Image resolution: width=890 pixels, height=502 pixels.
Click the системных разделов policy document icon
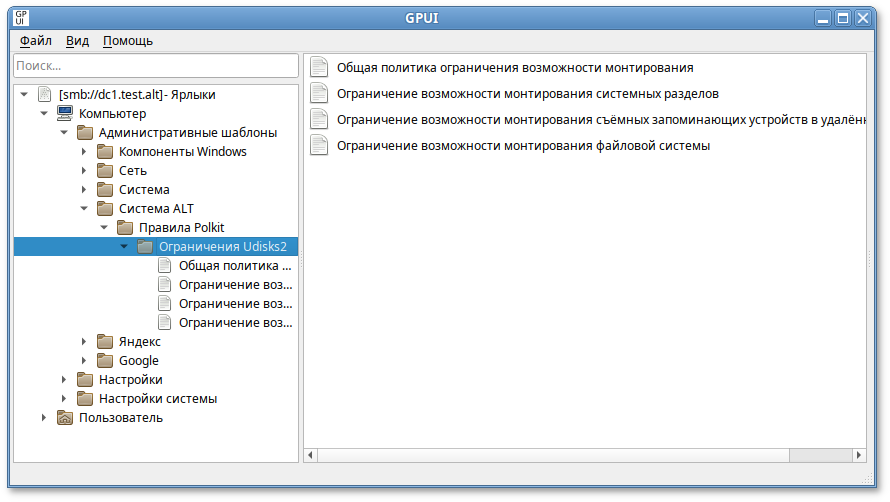[319, 94]
